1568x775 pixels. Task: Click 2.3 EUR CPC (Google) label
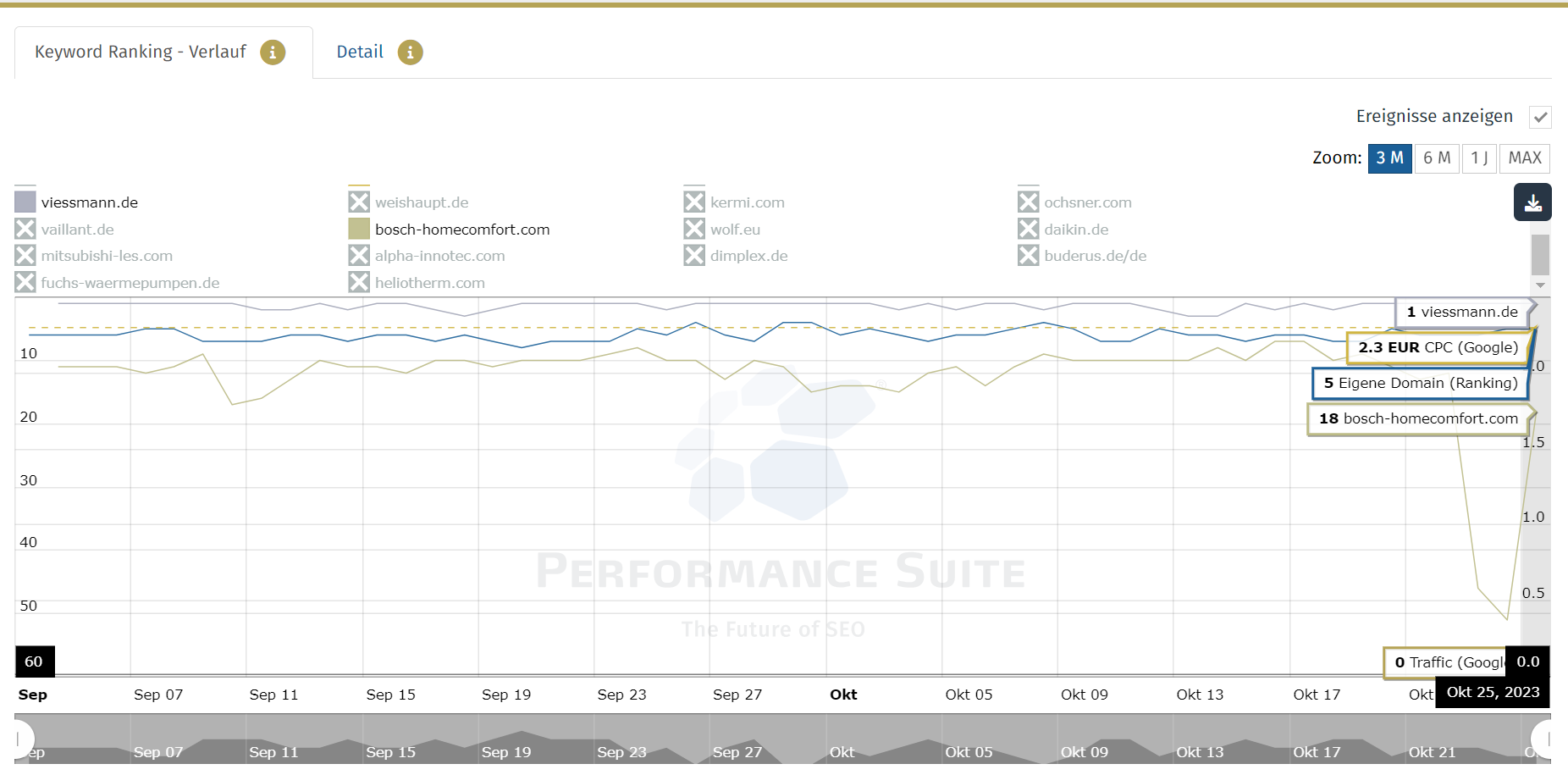(1439, 348)
